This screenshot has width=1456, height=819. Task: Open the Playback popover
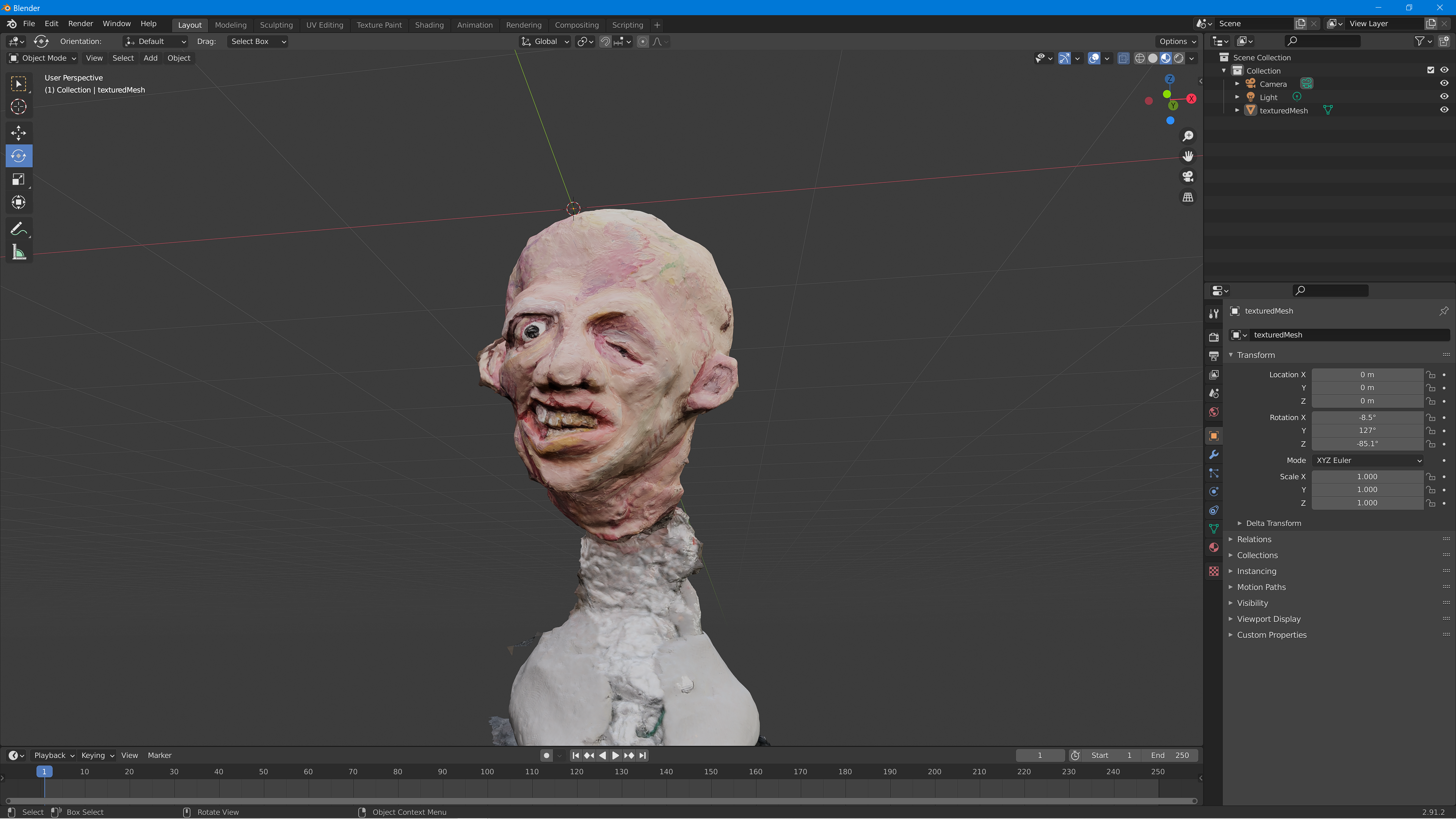(x=54, y=756)
